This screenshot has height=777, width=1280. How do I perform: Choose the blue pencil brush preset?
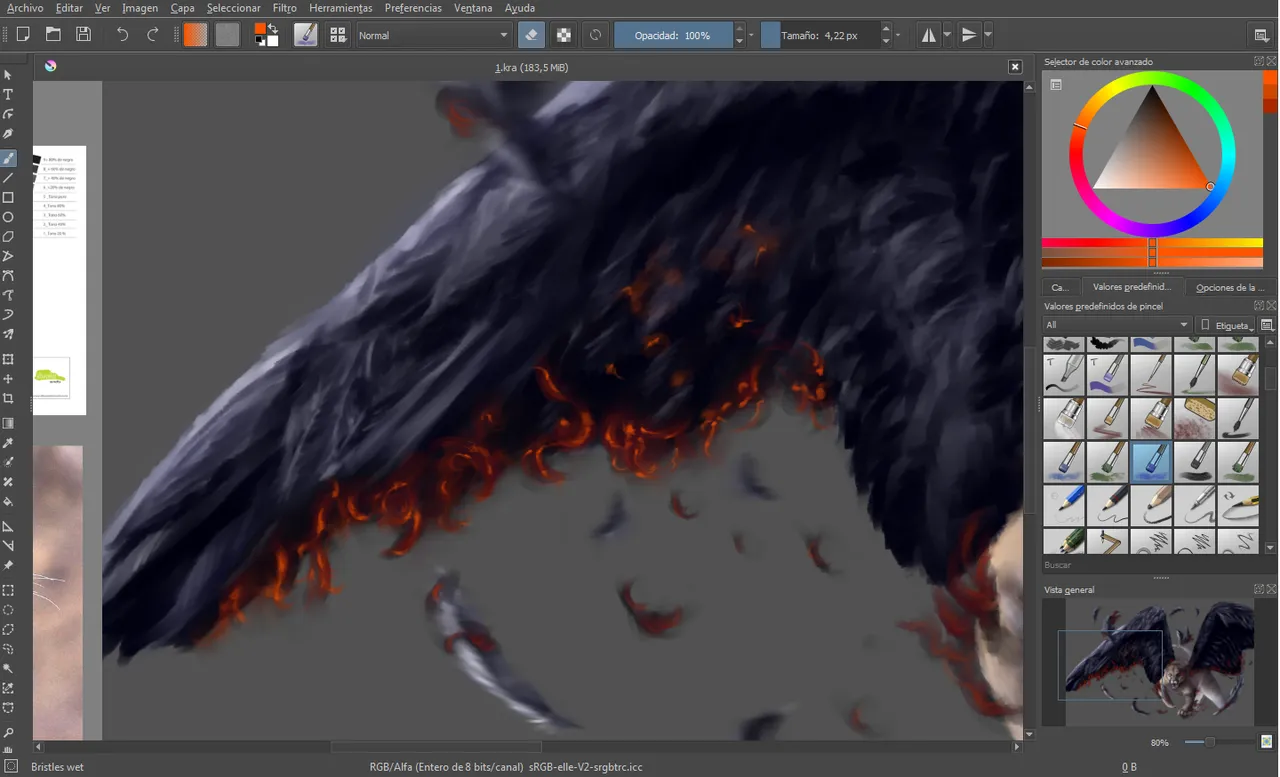(x=1064, y=505)
